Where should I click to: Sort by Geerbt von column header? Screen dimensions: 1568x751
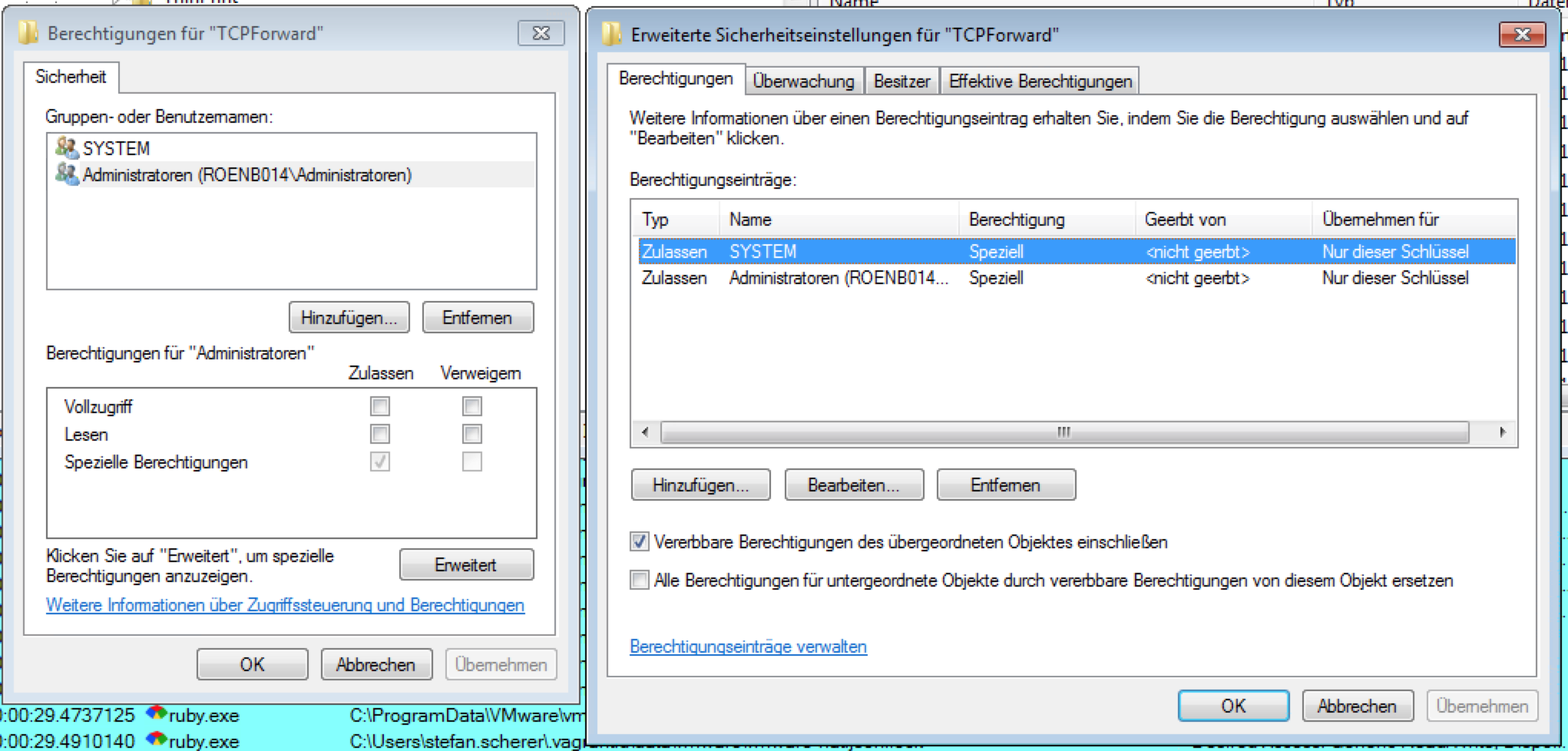(x=1224, y=220)
